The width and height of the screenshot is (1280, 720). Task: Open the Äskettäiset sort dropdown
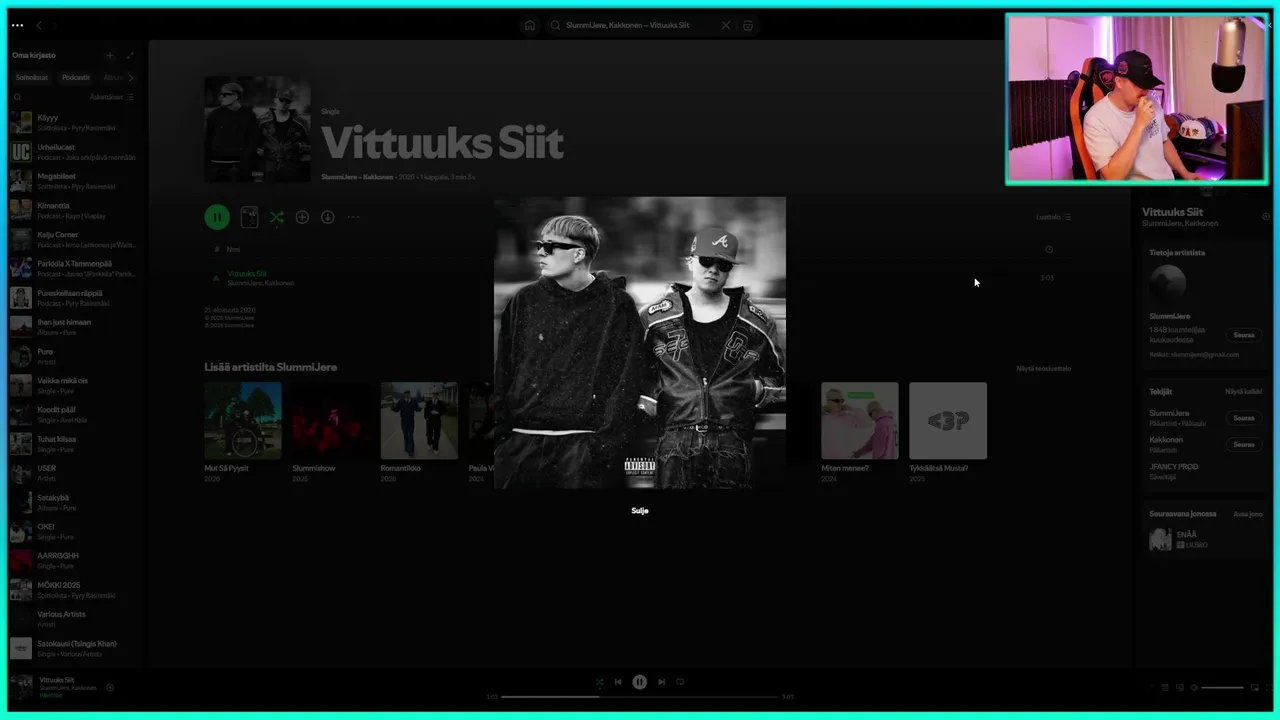click(x=112, y=97)
